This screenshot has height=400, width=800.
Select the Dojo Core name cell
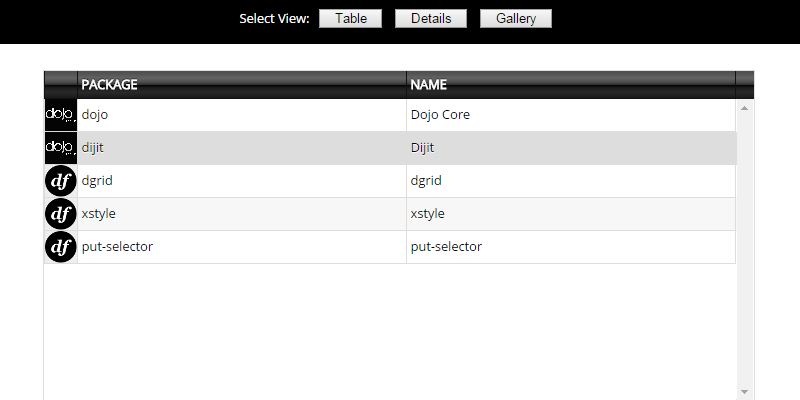[x=570, y=115]
